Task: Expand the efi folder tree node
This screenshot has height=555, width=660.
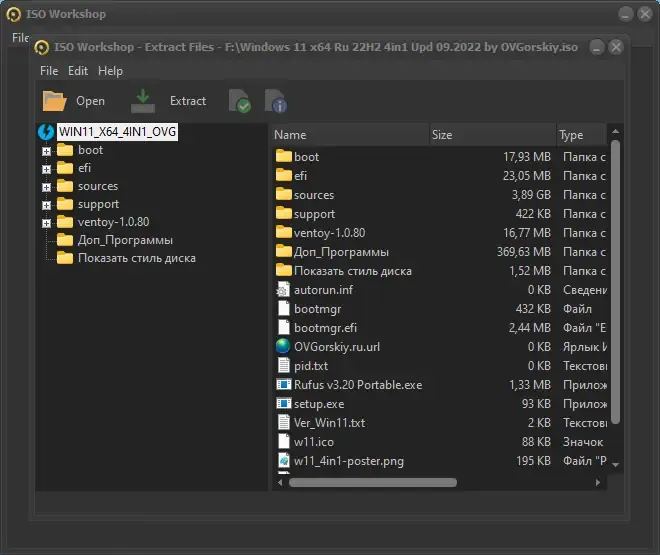Action: pos(46,169)
